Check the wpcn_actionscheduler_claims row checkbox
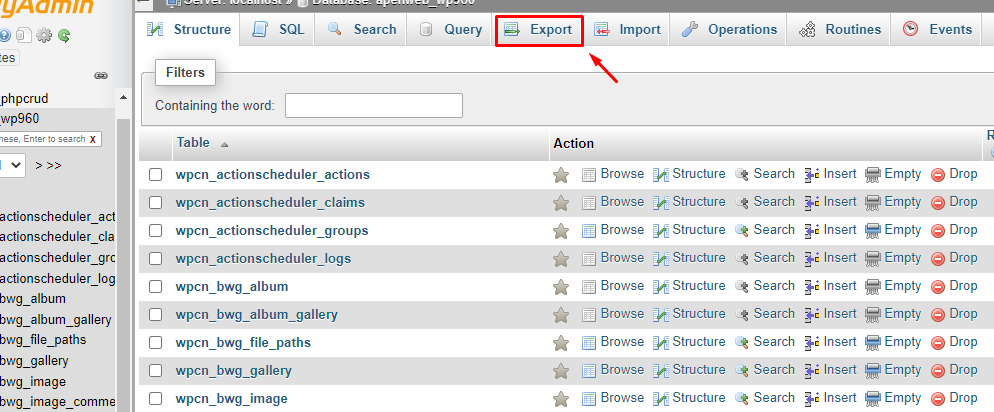Viewport: 994px width, 412px height. 155,203
